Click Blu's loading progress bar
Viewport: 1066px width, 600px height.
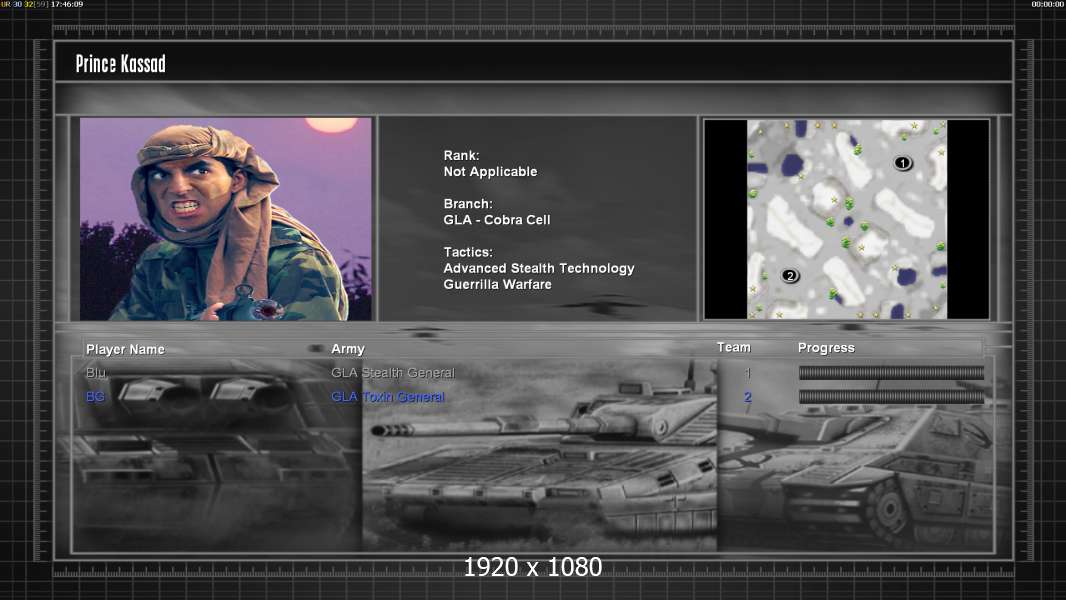(891, 373)
